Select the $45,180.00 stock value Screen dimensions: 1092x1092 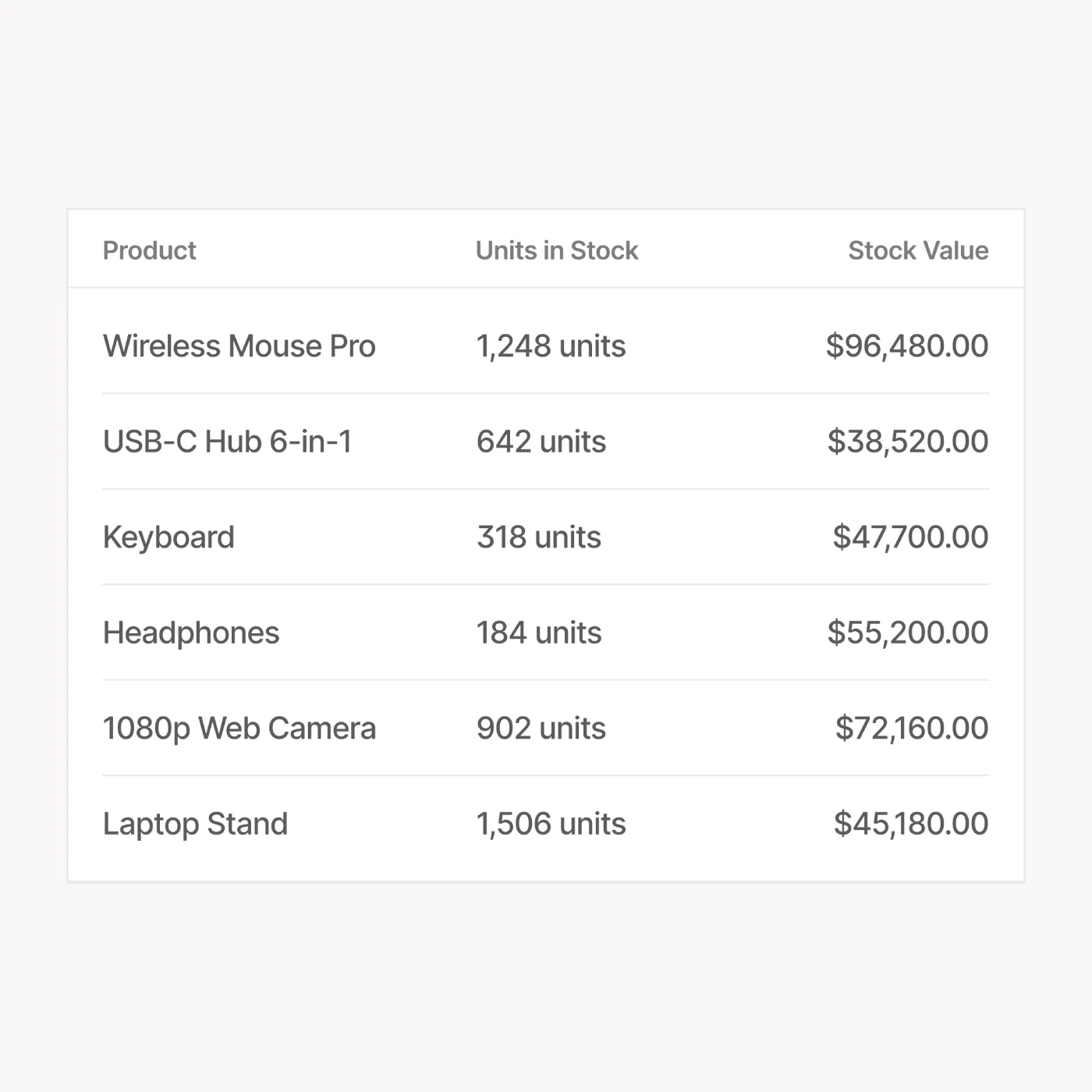click(x=910, y=824)
